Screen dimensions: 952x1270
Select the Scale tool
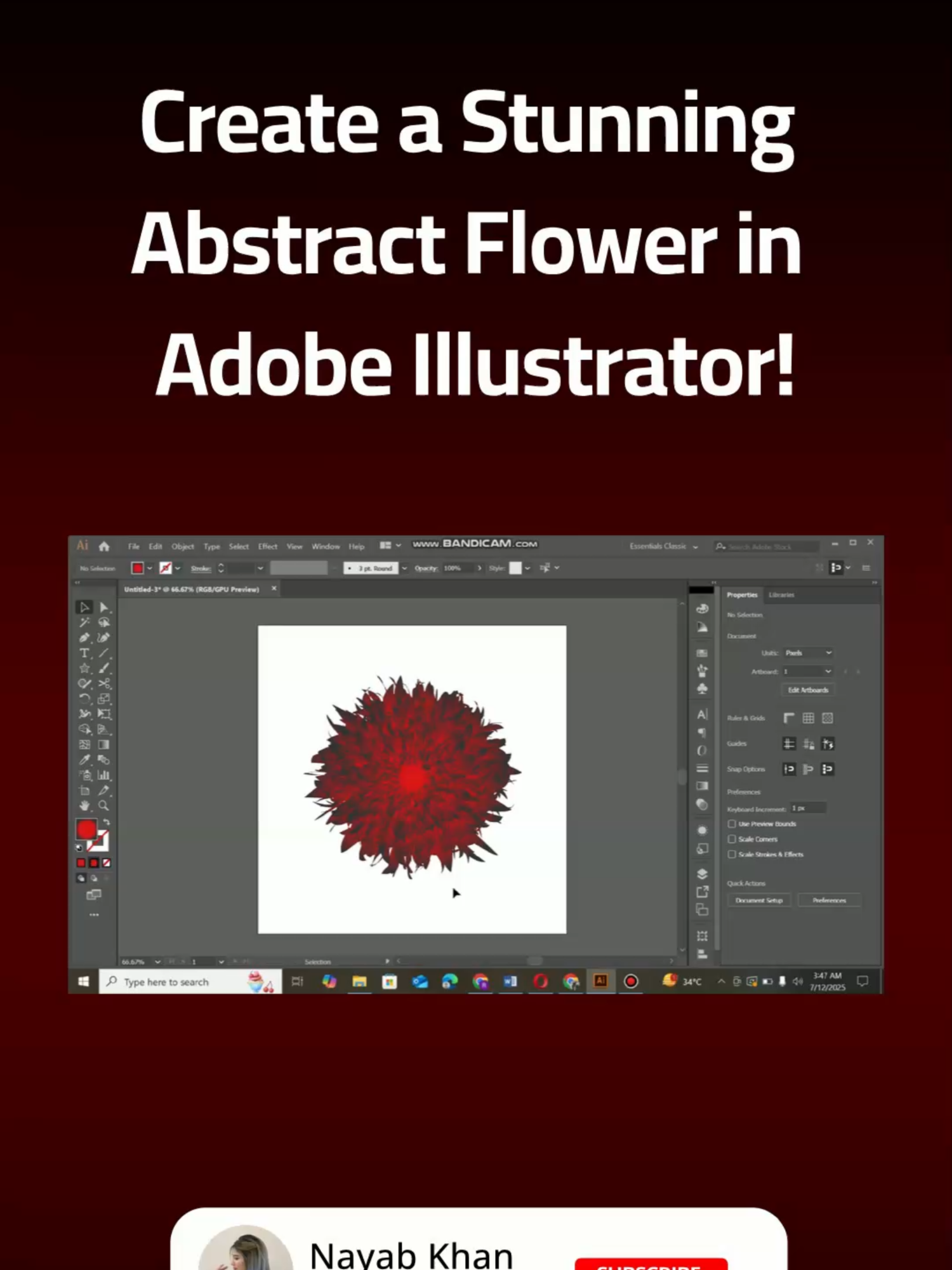click(104, 698)
